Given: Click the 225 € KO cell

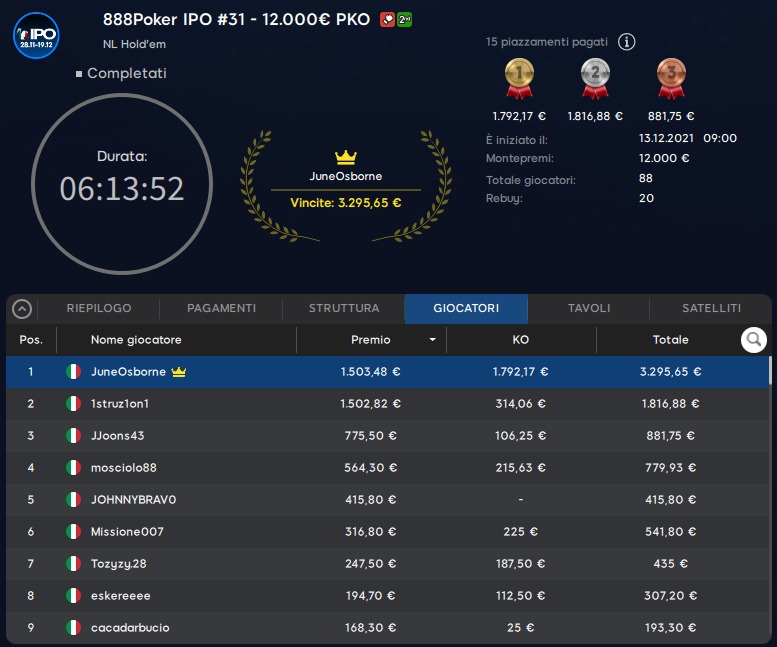Looking at the screenshot, I should point(520,532).
